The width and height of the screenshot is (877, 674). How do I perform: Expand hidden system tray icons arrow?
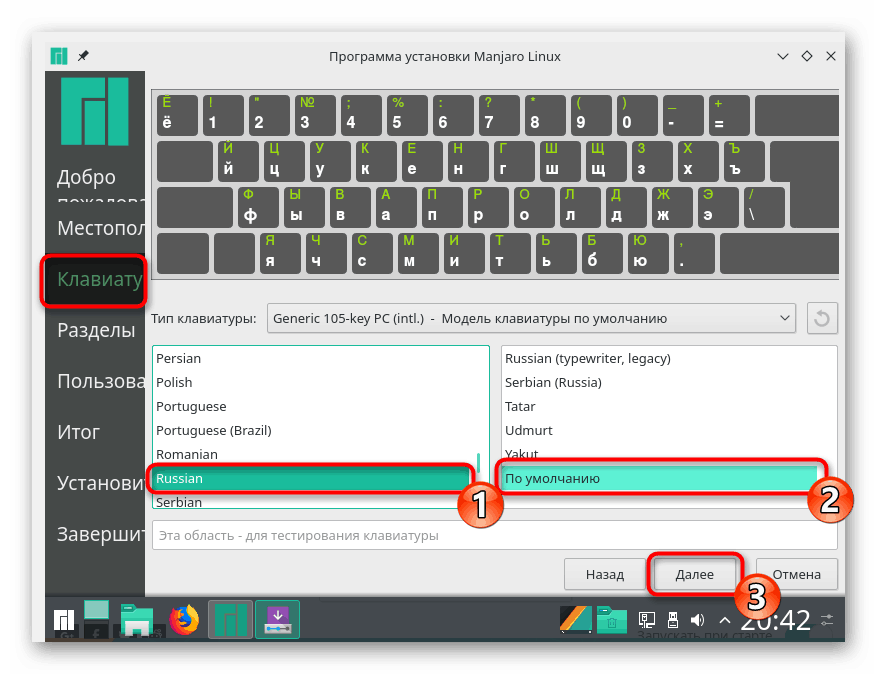(725, 620)
